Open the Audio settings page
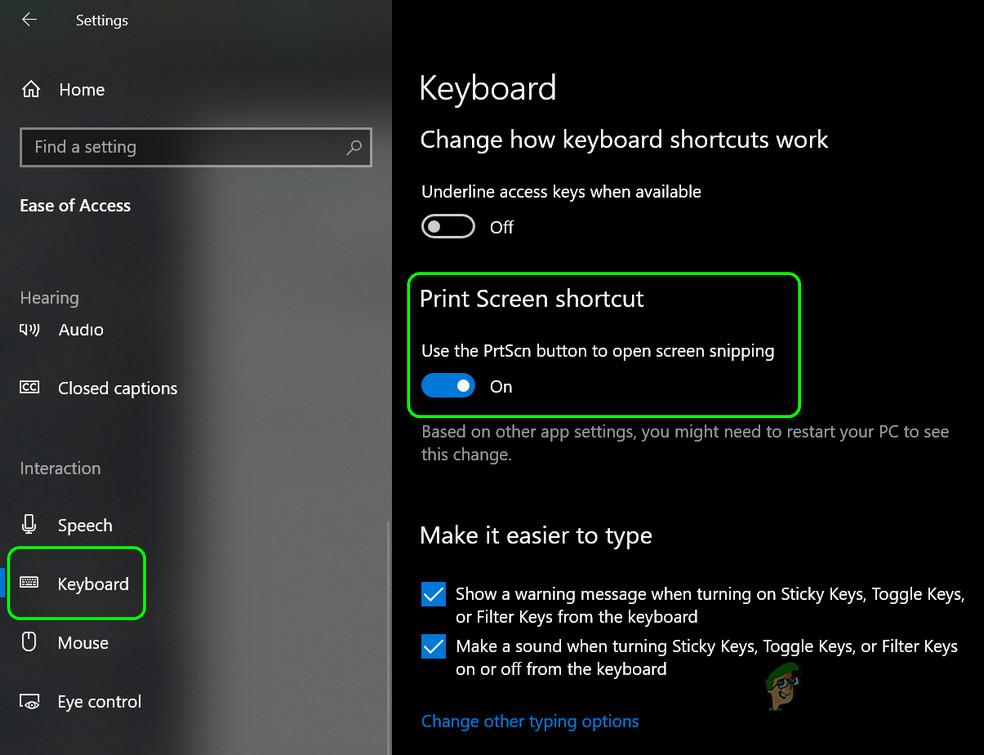This screenshot has height=755, width=984. (81, 329)
